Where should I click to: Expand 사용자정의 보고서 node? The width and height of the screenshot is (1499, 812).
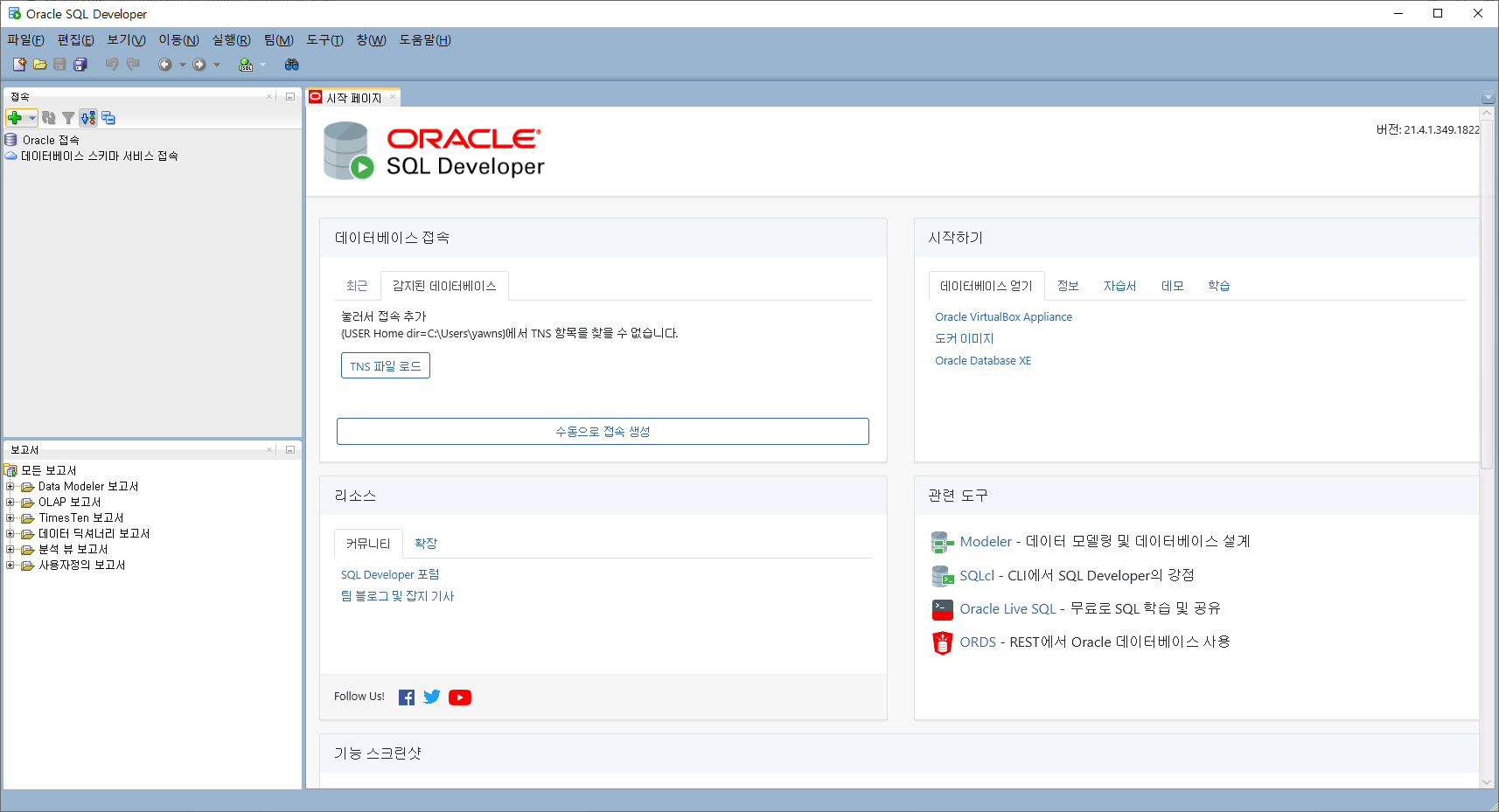(x=10, y=565)
